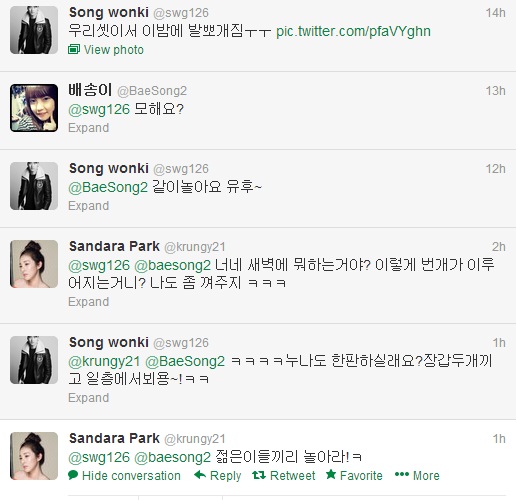Image resolution: width=516 pixels, height=500 pixels.
Task: Open the Sandara Park name in the 2h tweet
Action: tap(114, 246)
